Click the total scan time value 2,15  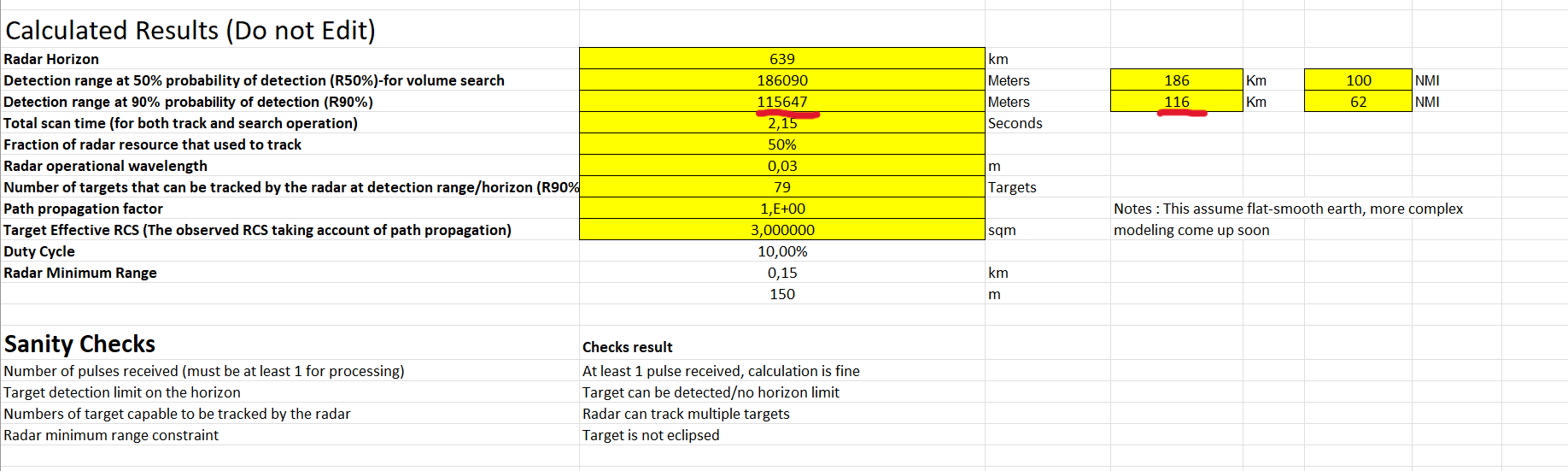click(781, 123)
